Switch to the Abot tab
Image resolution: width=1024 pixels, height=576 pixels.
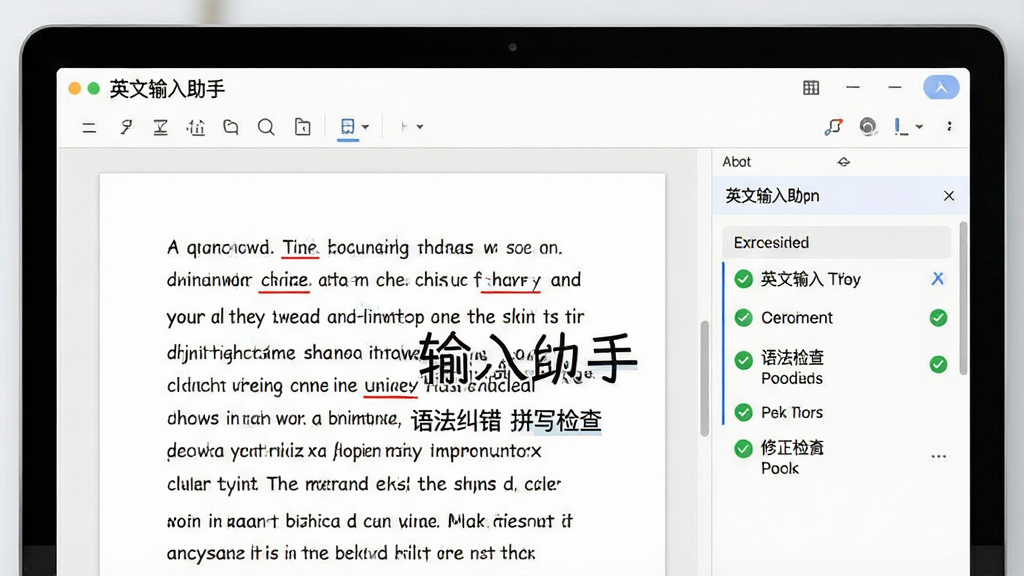[737, 162]
